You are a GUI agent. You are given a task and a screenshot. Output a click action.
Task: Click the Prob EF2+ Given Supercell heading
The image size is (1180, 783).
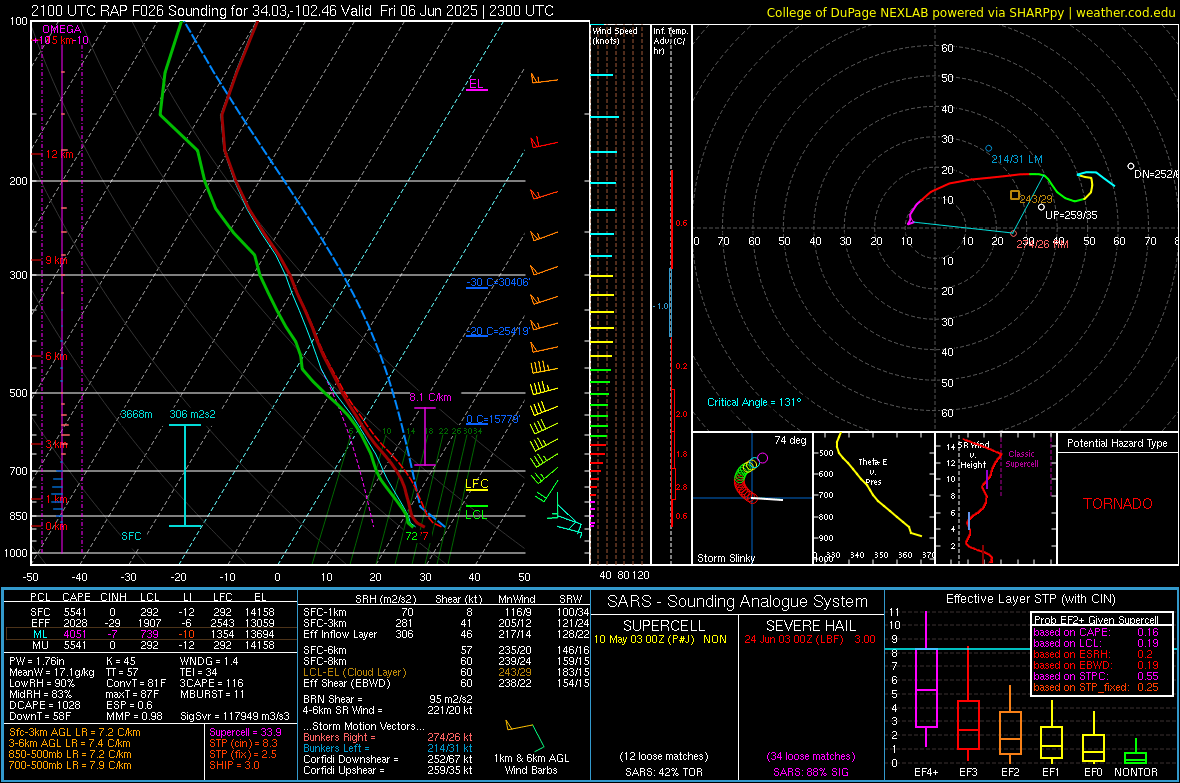pyautogui.click(x=1096, y=620)
